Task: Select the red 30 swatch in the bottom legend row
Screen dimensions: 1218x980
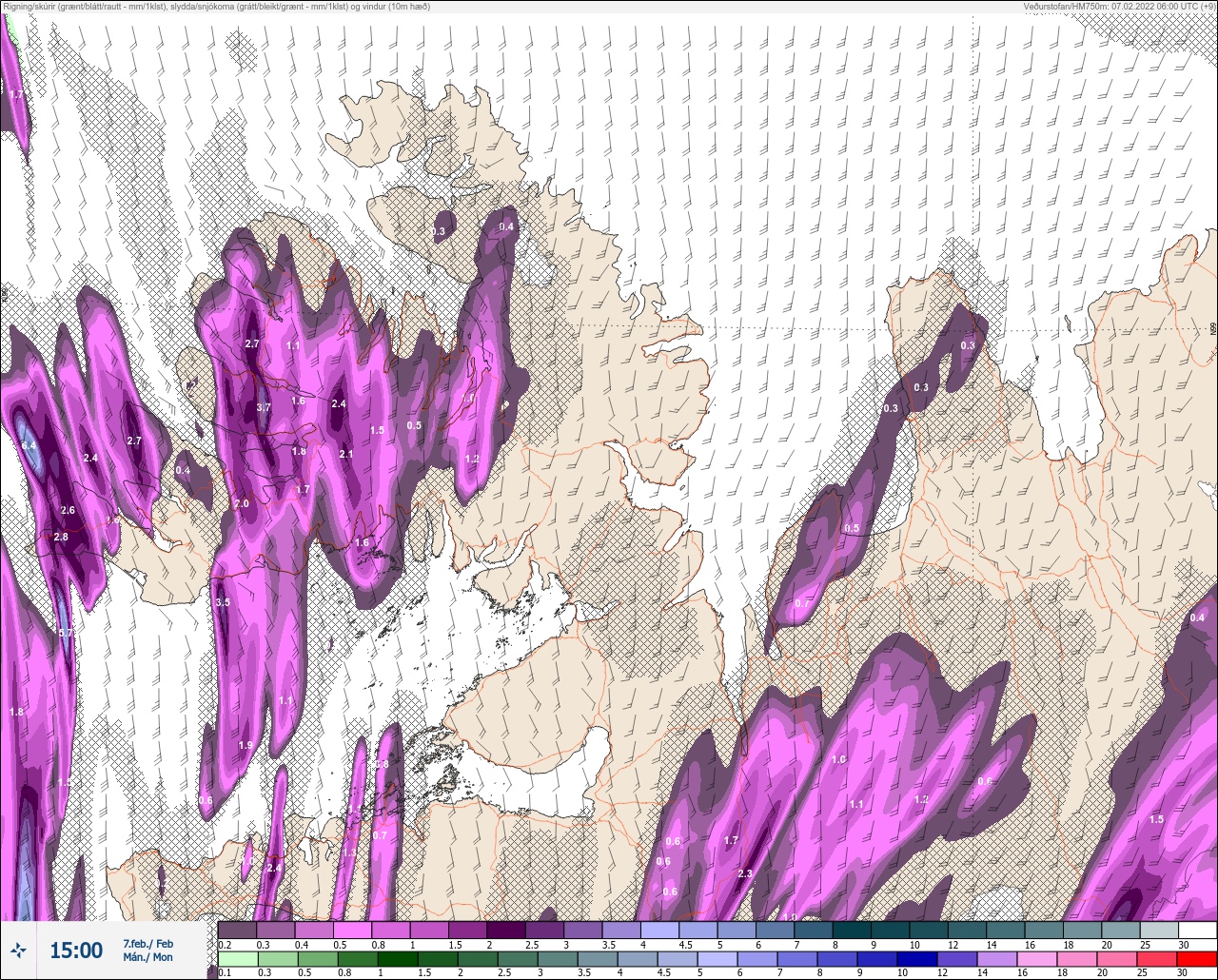Action: pos(1197,958)
